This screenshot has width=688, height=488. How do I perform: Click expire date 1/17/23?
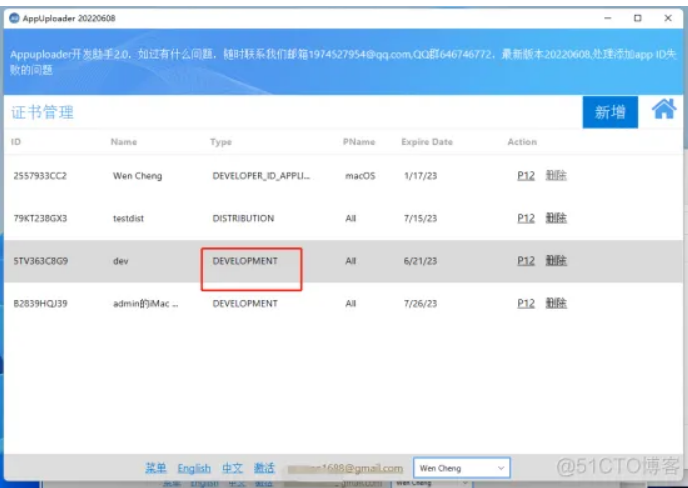coord(420,176)
